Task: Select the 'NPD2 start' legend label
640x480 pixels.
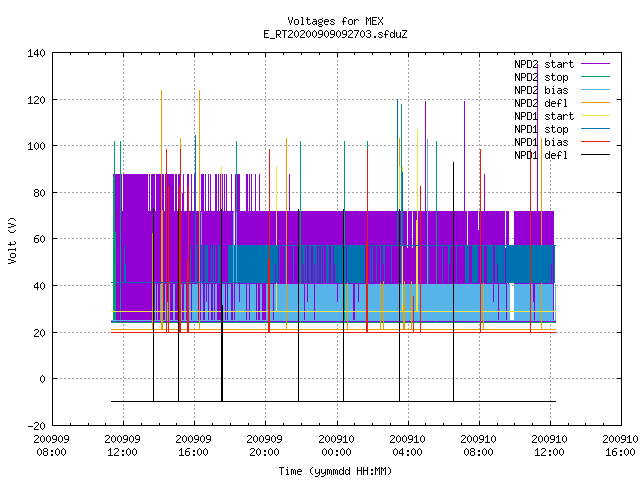Action: [x=544, y=64]
